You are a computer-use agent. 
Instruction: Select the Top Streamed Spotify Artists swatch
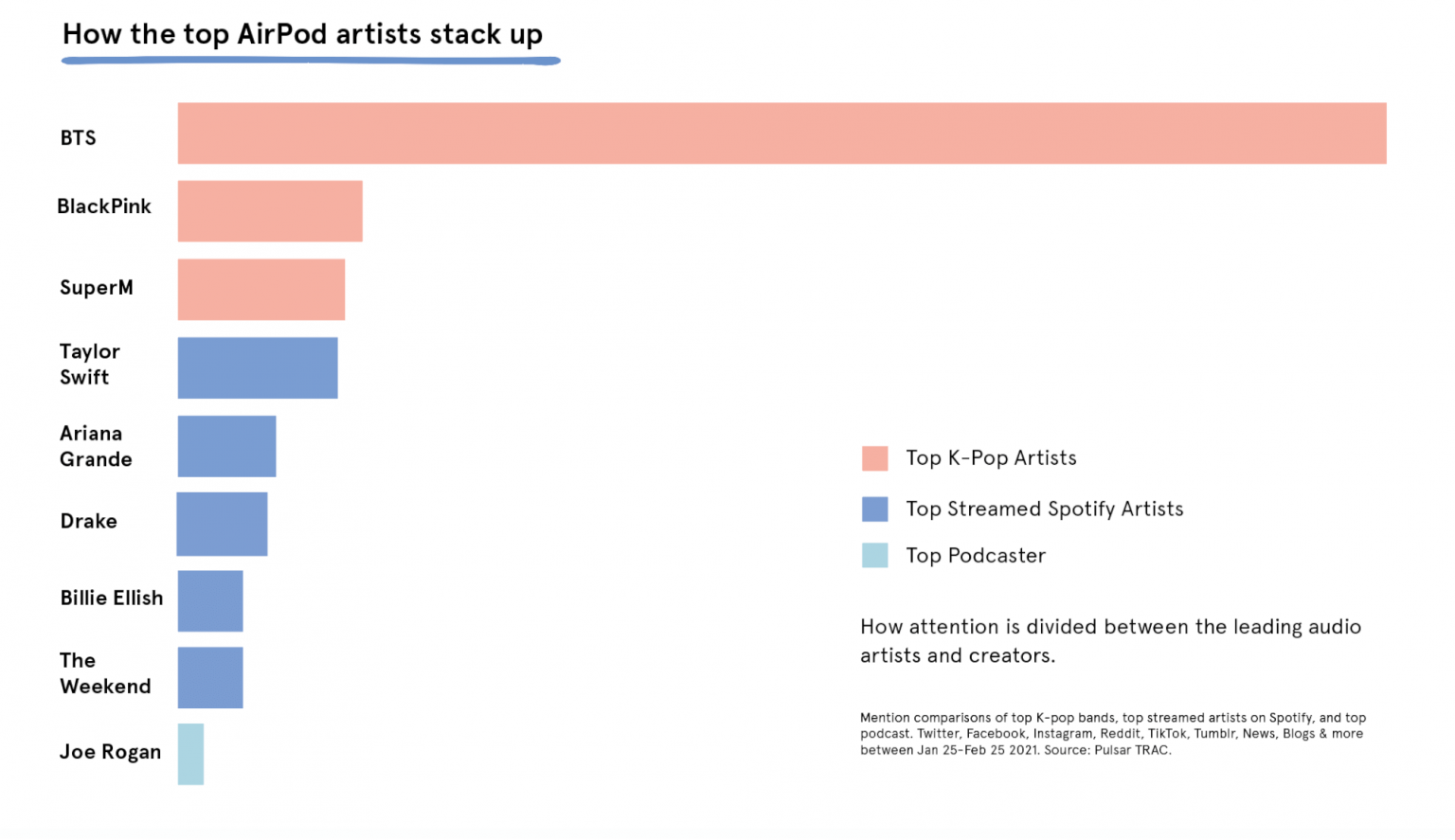(874, 509)
